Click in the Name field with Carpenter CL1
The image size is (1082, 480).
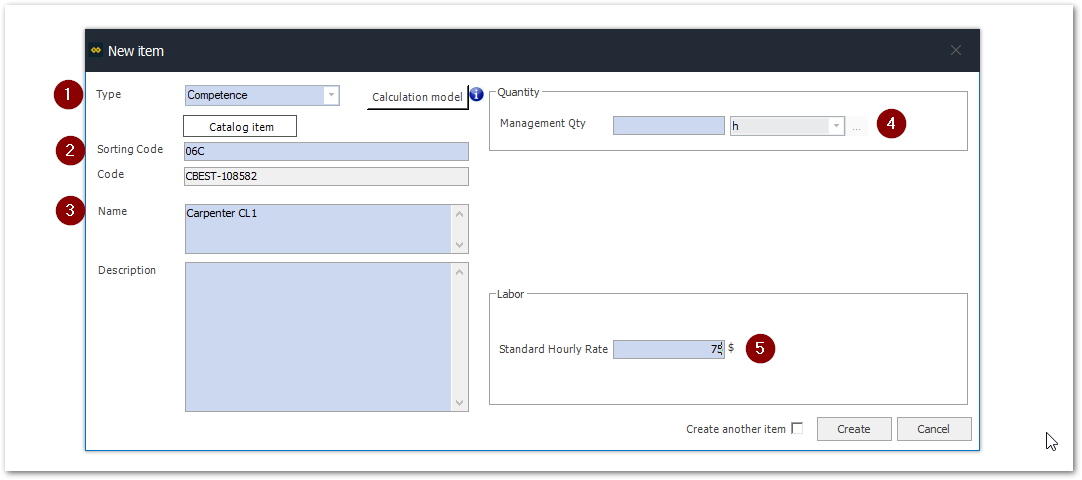point(318,229)
